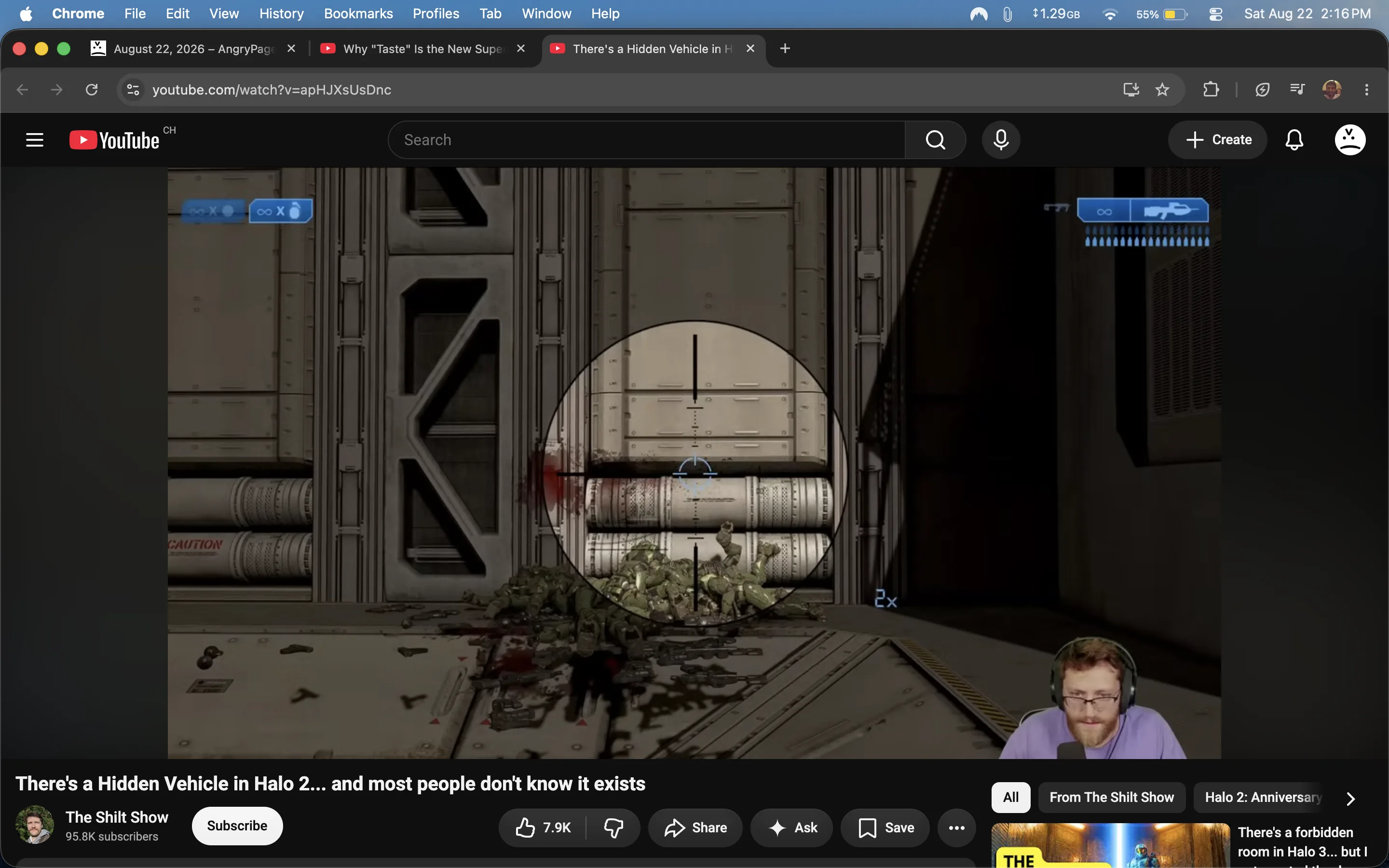1389x868 pixels.
Task: Open Chrome profile avatar
Action: pyautogui.click(x=1332, y=90)
